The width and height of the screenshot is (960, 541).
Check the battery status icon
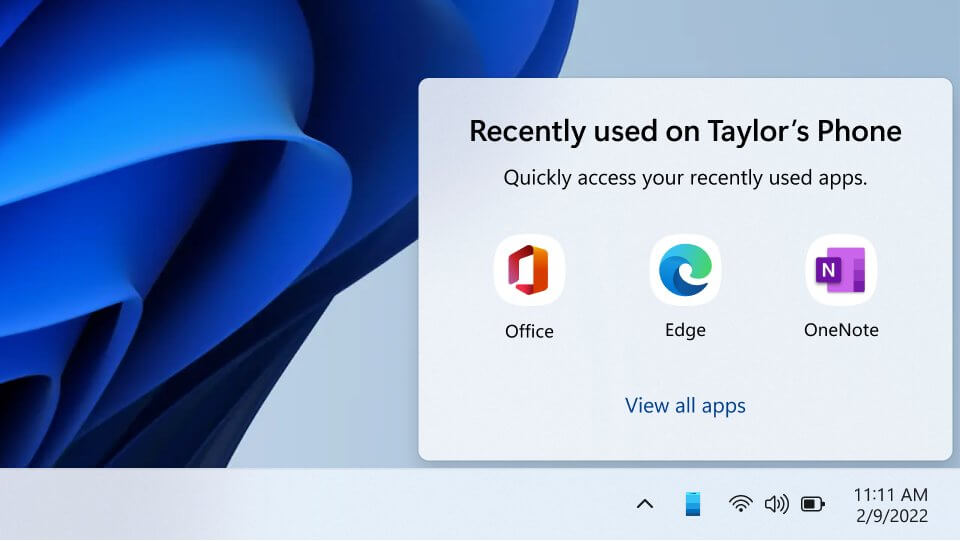point(813,504)
